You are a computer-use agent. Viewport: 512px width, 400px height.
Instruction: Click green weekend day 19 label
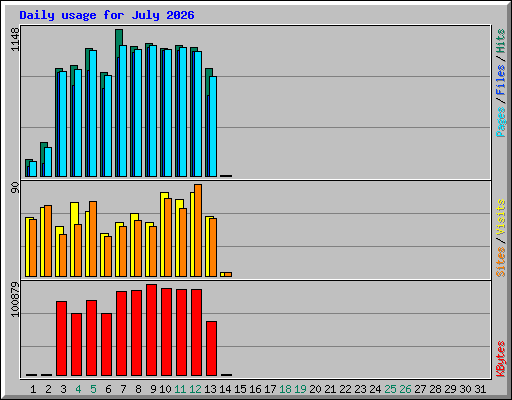coord(300,389)
